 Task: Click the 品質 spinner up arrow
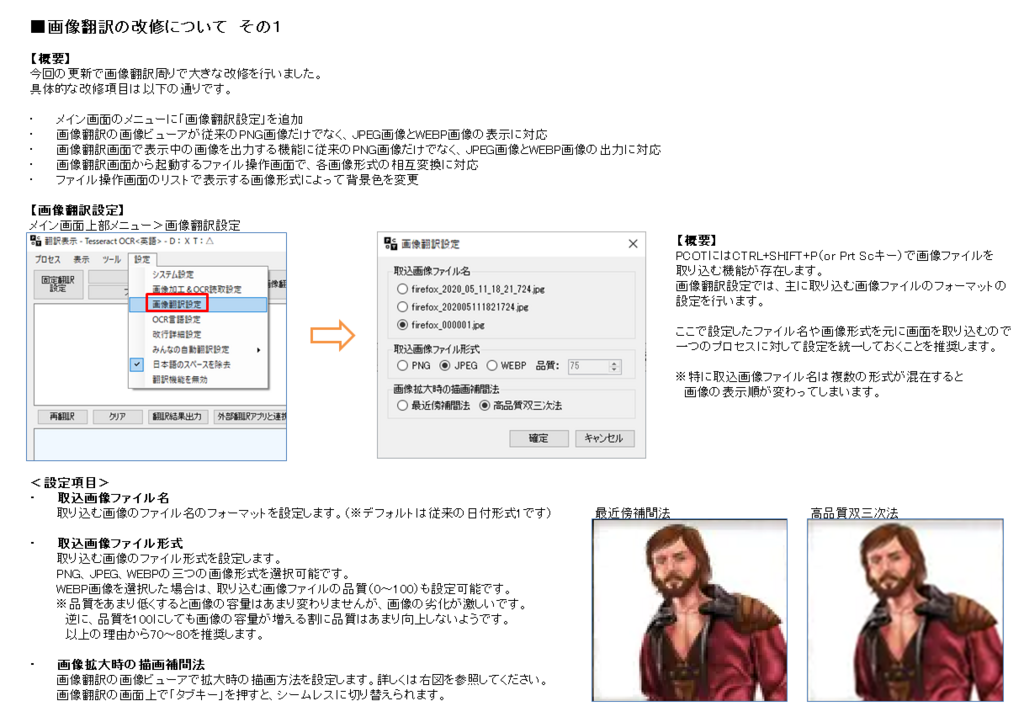coord(614,363)
